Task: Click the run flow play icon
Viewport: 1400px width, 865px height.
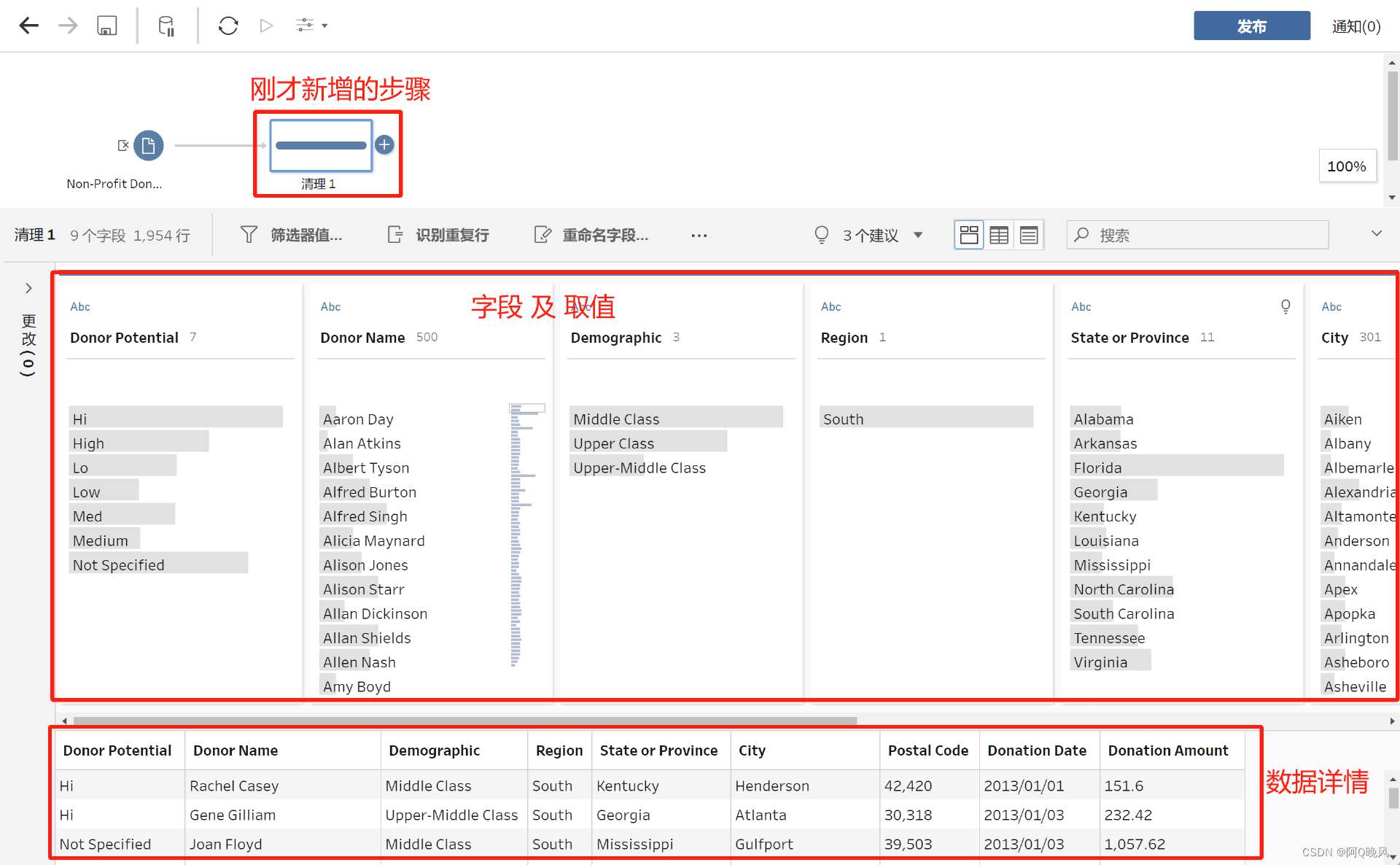Action: tap(266, 26)
